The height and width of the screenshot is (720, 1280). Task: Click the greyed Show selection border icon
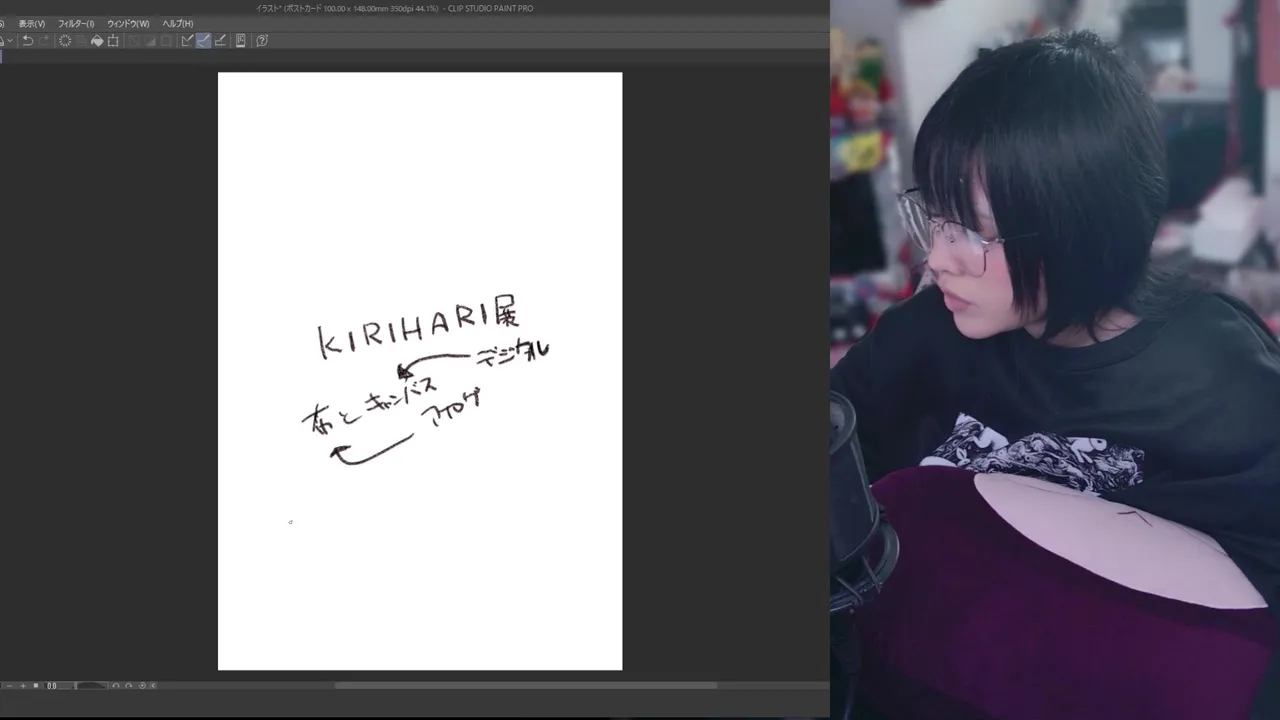click(165, 41)
